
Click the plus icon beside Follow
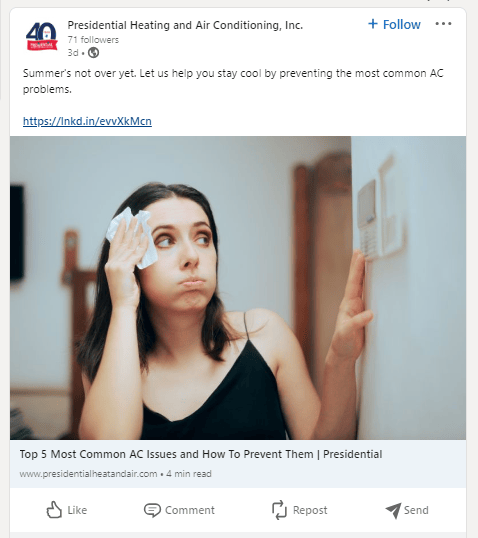[x=373, y=24]
